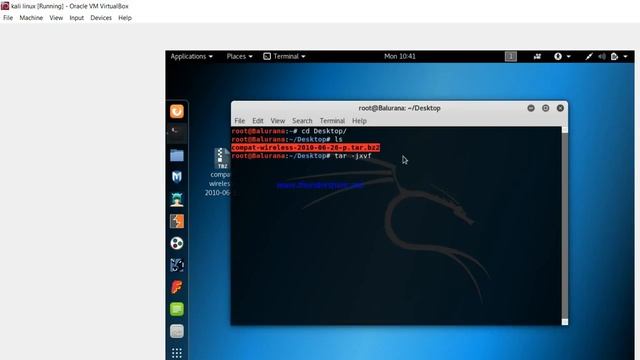Click the terminal title root@Balurana: ~/Desktop
Viewport: 640px width, 360px height.
pyautogui.click(x=399, y=108)
